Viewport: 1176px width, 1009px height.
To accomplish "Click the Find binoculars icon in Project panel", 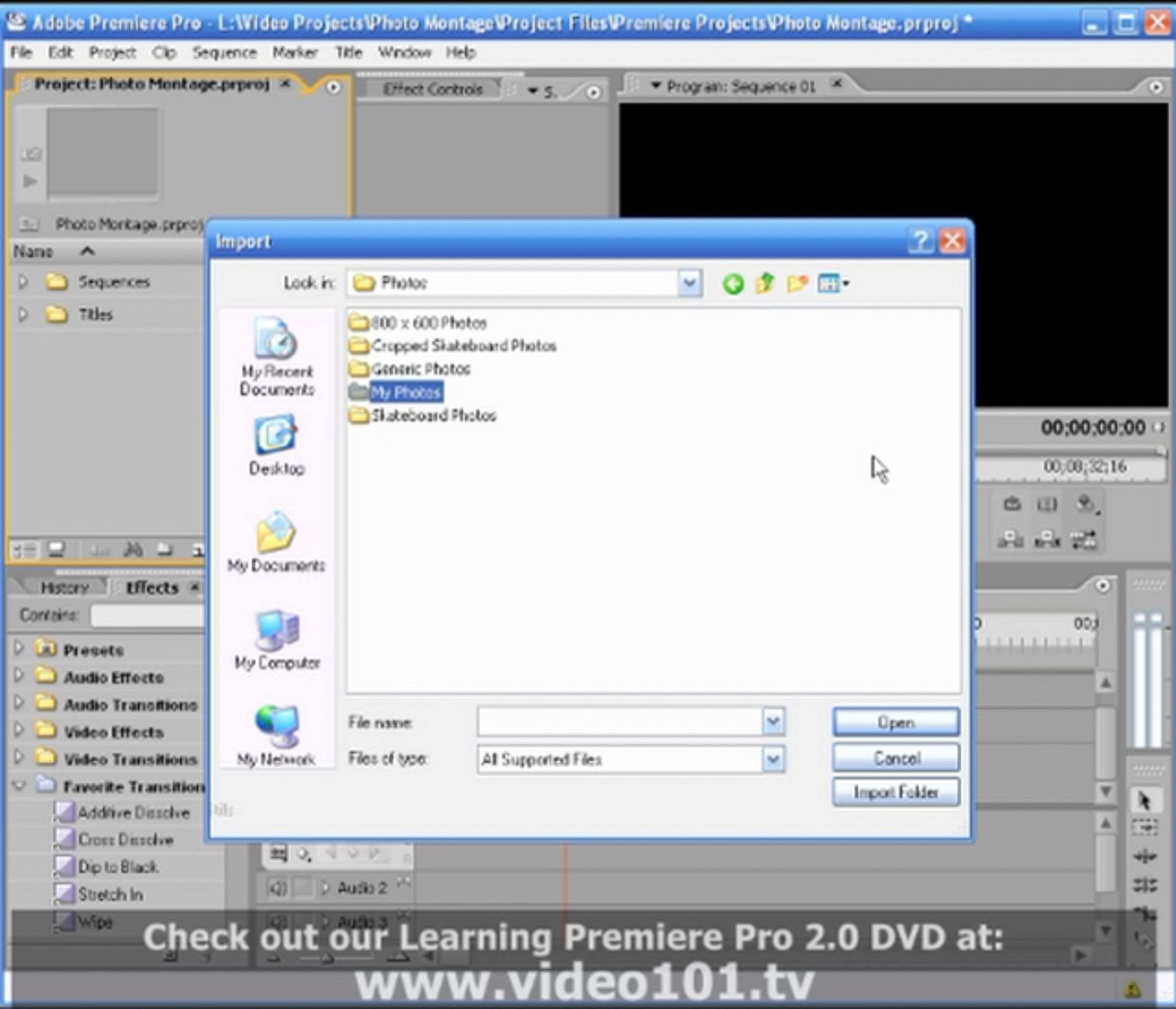I will click(133, 549).
